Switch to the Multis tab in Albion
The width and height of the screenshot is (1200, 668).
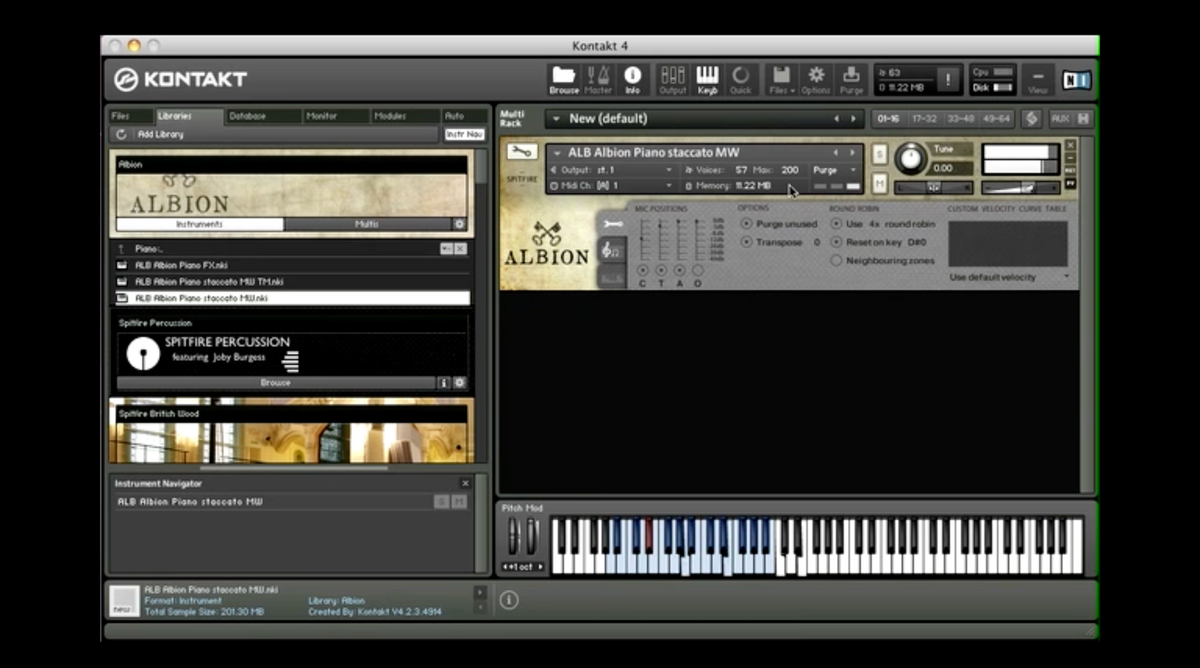pos(367,224)
